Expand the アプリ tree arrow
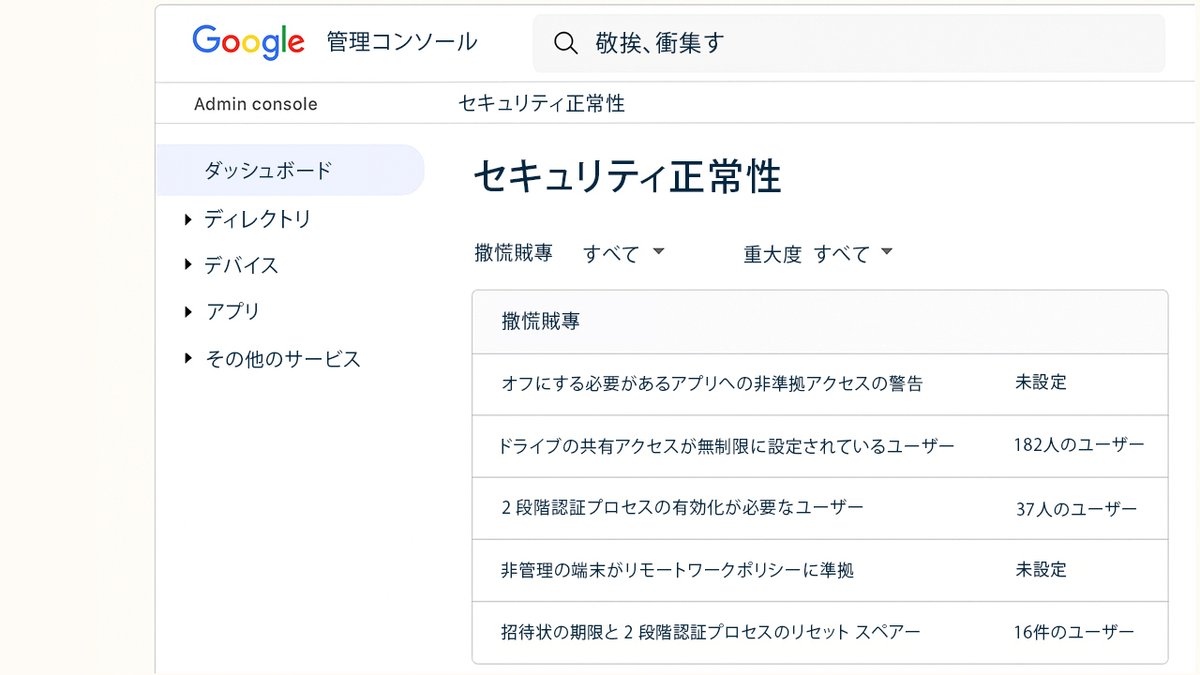1200x675 pixels. pos(188,311)
